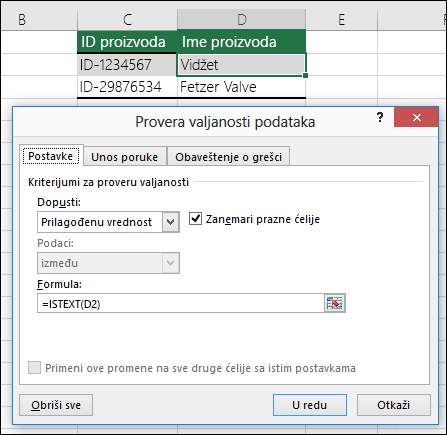Screen dimensions: 447x435
Task: Open the dialog help question mark
Action: (x=380, y=118)
